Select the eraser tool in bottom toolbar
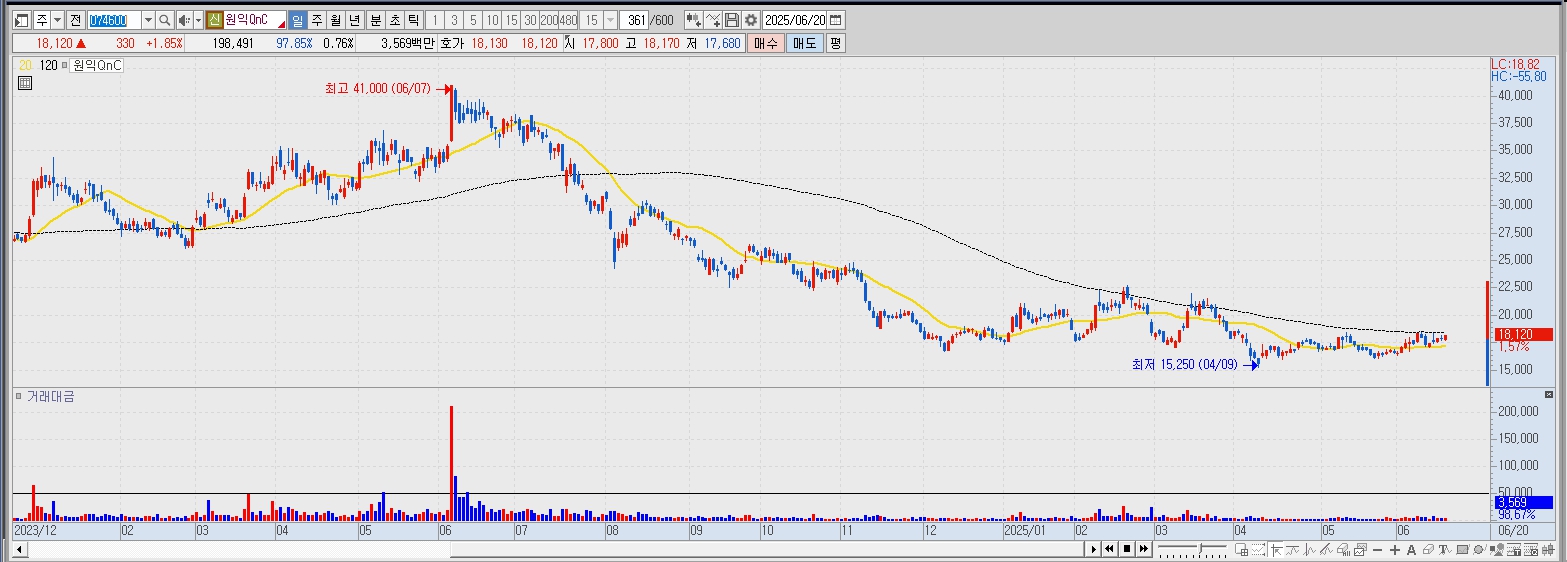This screenshot has width=1567, height=562. coord(1428,550)
